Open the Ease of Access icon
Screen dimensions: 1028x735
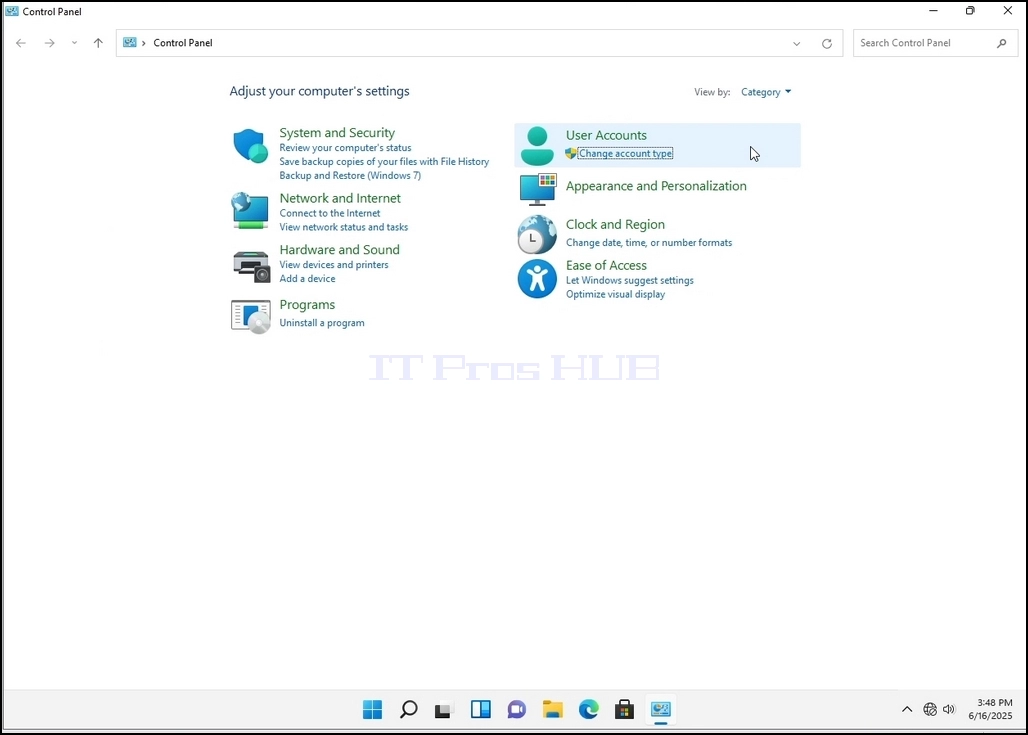pyautogui.click(x=537, y=279)
